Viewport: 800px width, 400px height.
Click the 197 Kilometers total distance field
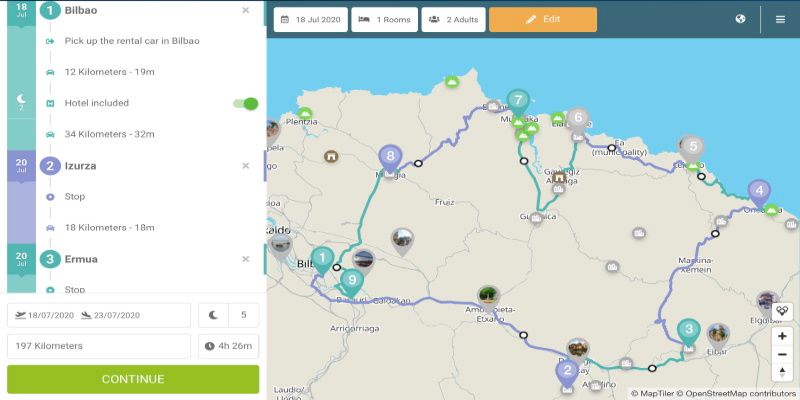99,346
